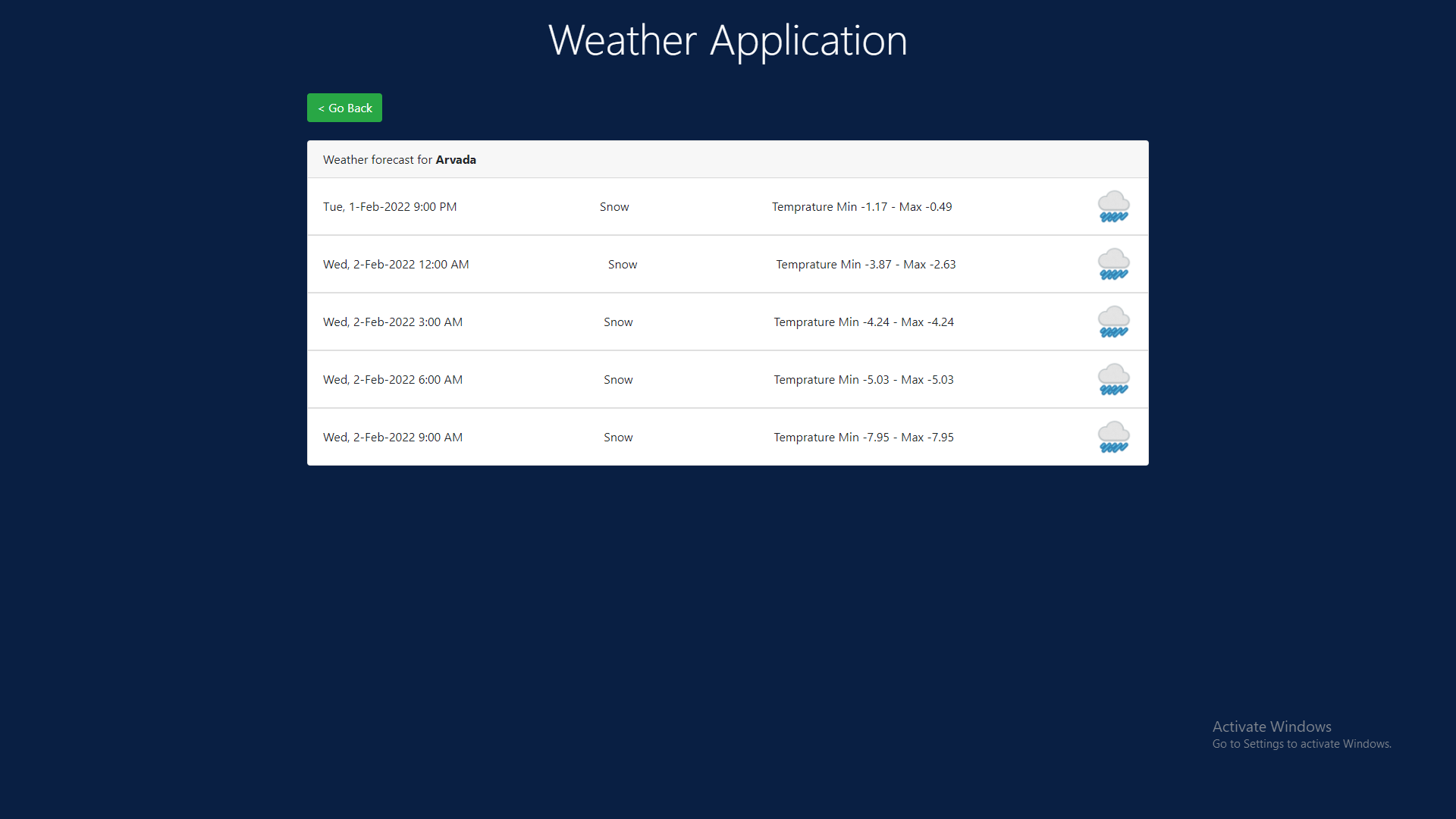1456x819 pixels.
Task: Select date Wed, 2-Feb-2022 3:00 AM
Action: pyautogui.click(x=393, y=322)
